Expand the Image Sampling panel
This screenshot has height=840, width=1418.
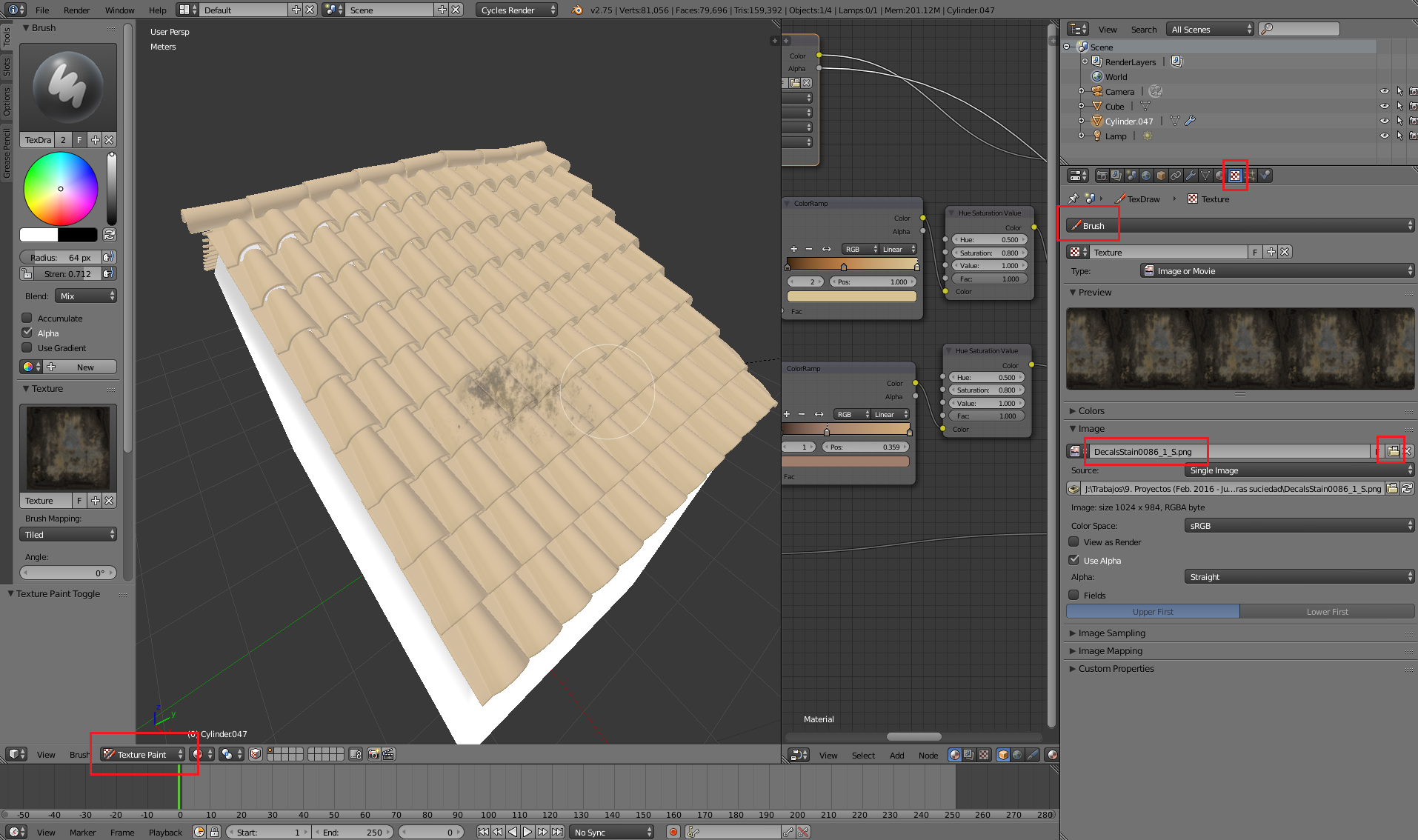(x=1111, y=633)
